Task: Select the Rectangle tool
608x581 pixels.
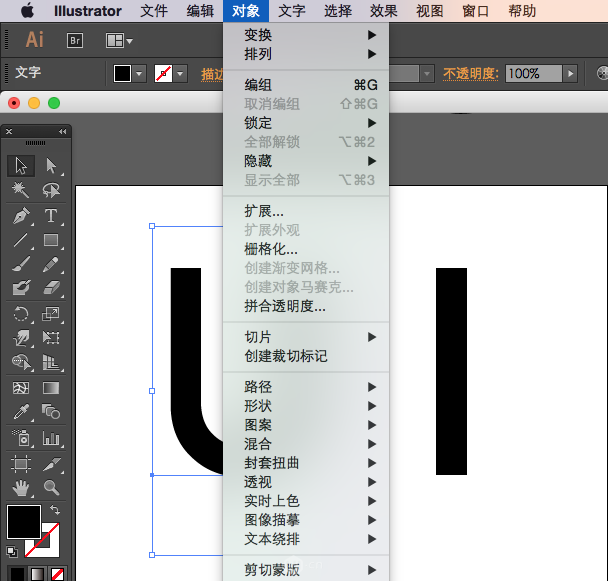Action: coord(51,240)
